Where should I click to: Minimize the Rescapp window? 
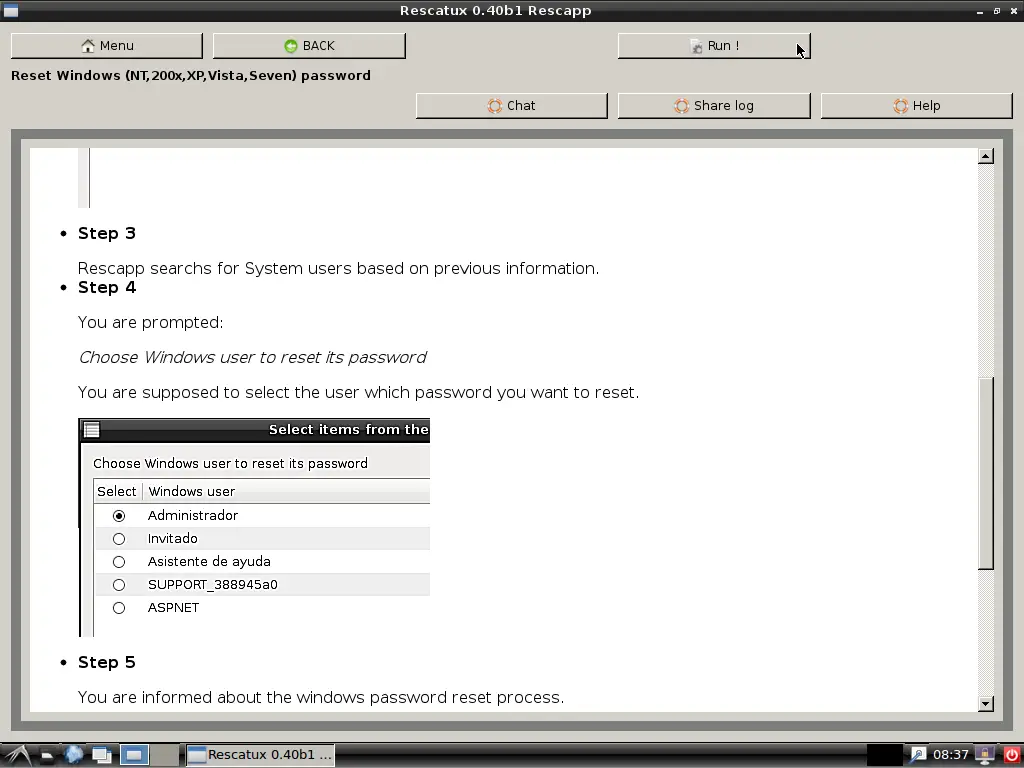(980, 11)
